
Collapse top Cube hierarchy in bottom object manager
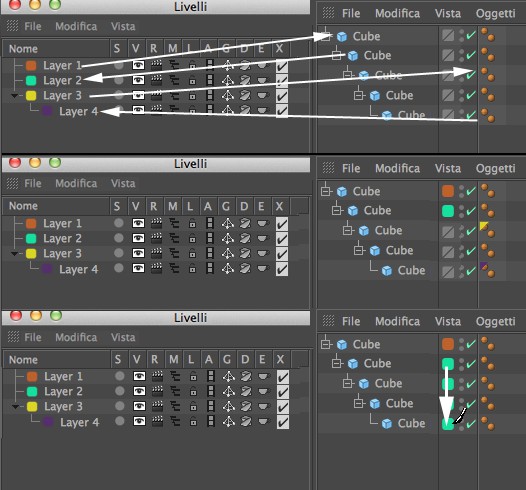point(326,344)
